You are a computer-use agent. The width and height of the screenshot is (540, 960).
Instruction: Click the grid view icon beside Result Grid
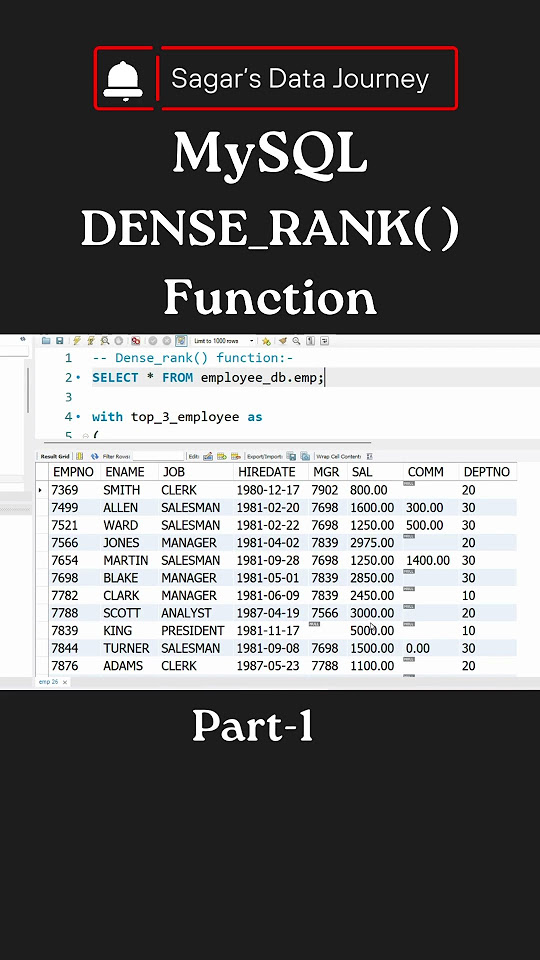click(x=80, y=456)
